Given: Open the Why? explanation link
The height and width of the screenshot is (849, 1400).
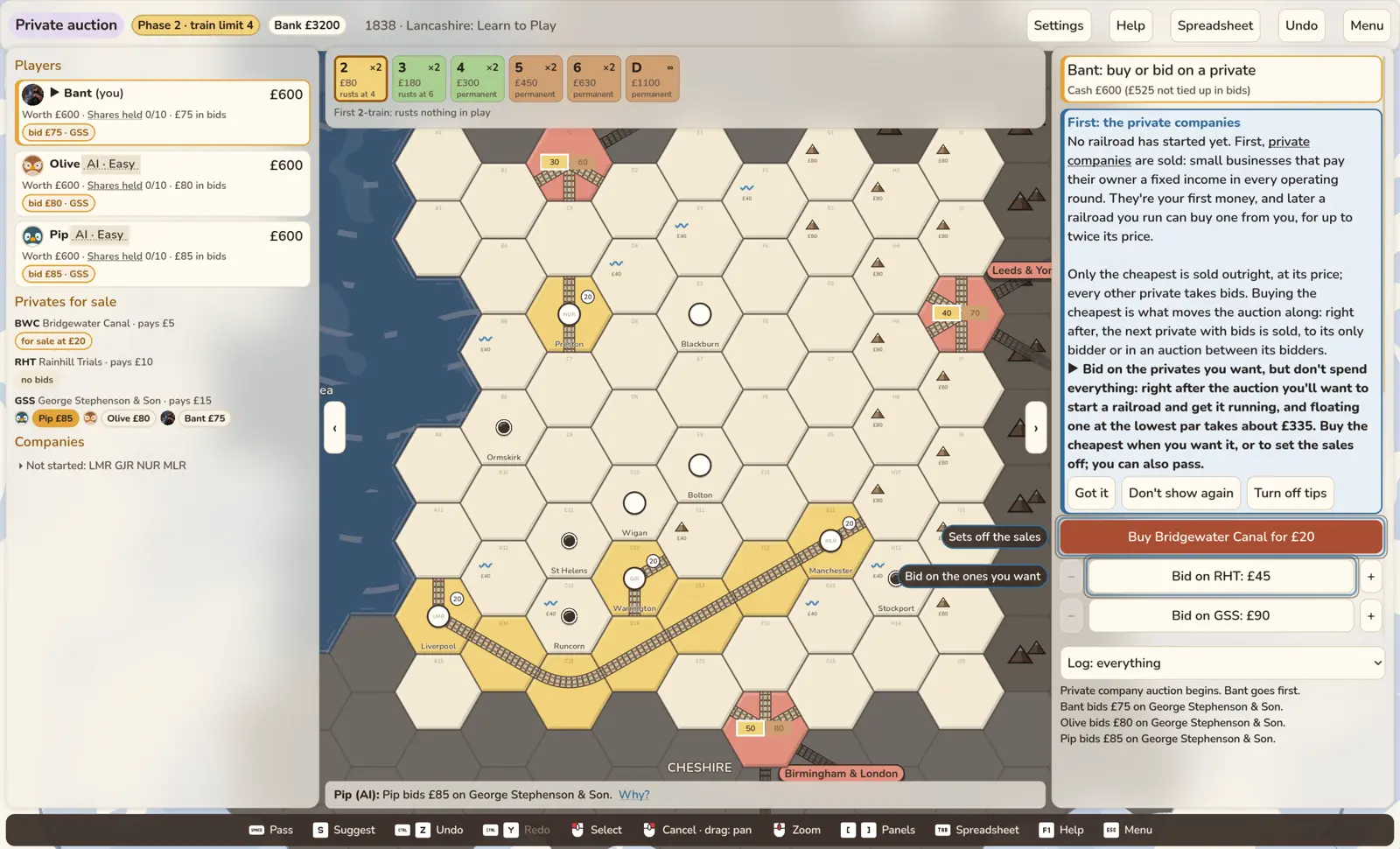Looking at the screenshot, I should pos(634,795).
